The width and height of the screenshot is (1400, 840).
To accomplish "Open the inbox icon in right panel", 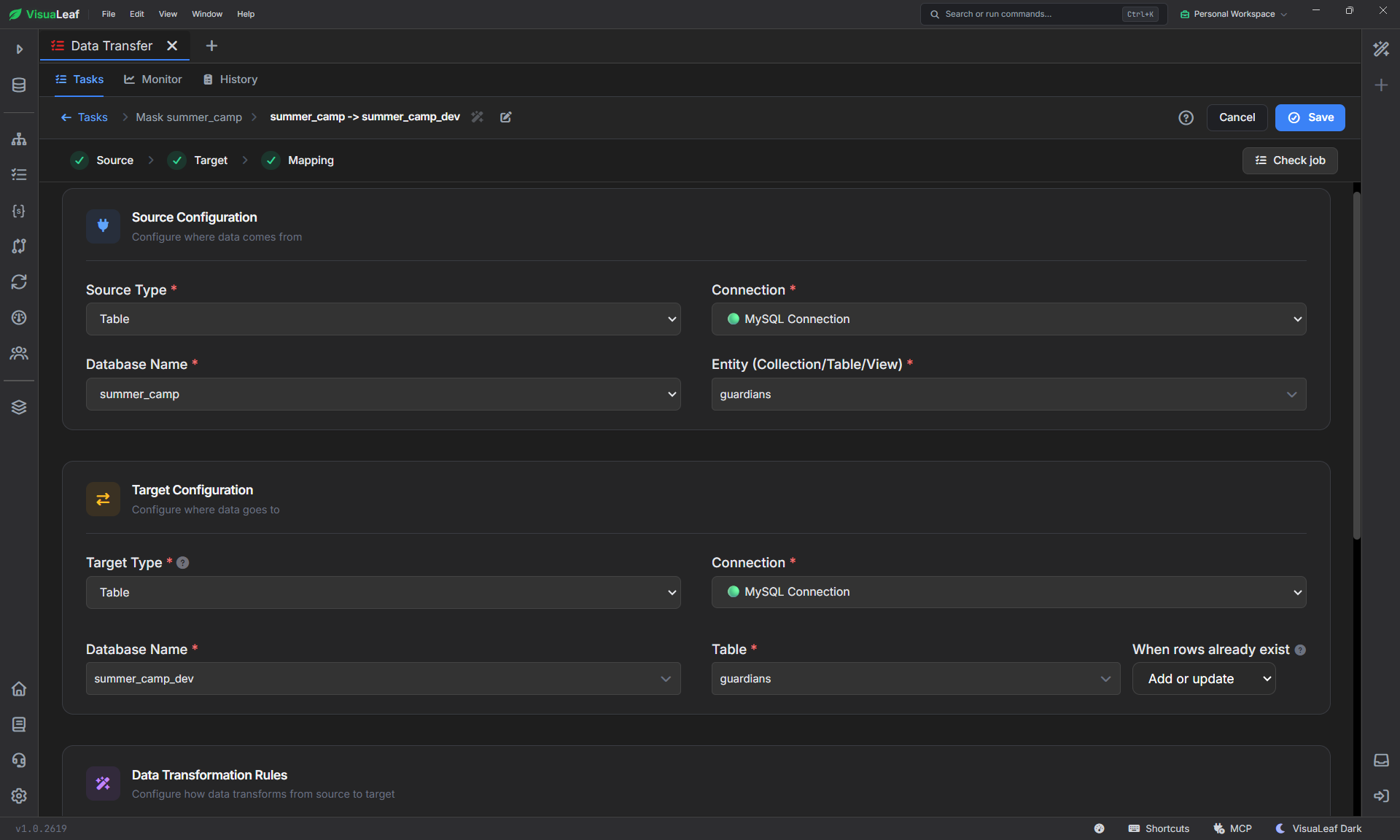I will (x=1381, y=760).
